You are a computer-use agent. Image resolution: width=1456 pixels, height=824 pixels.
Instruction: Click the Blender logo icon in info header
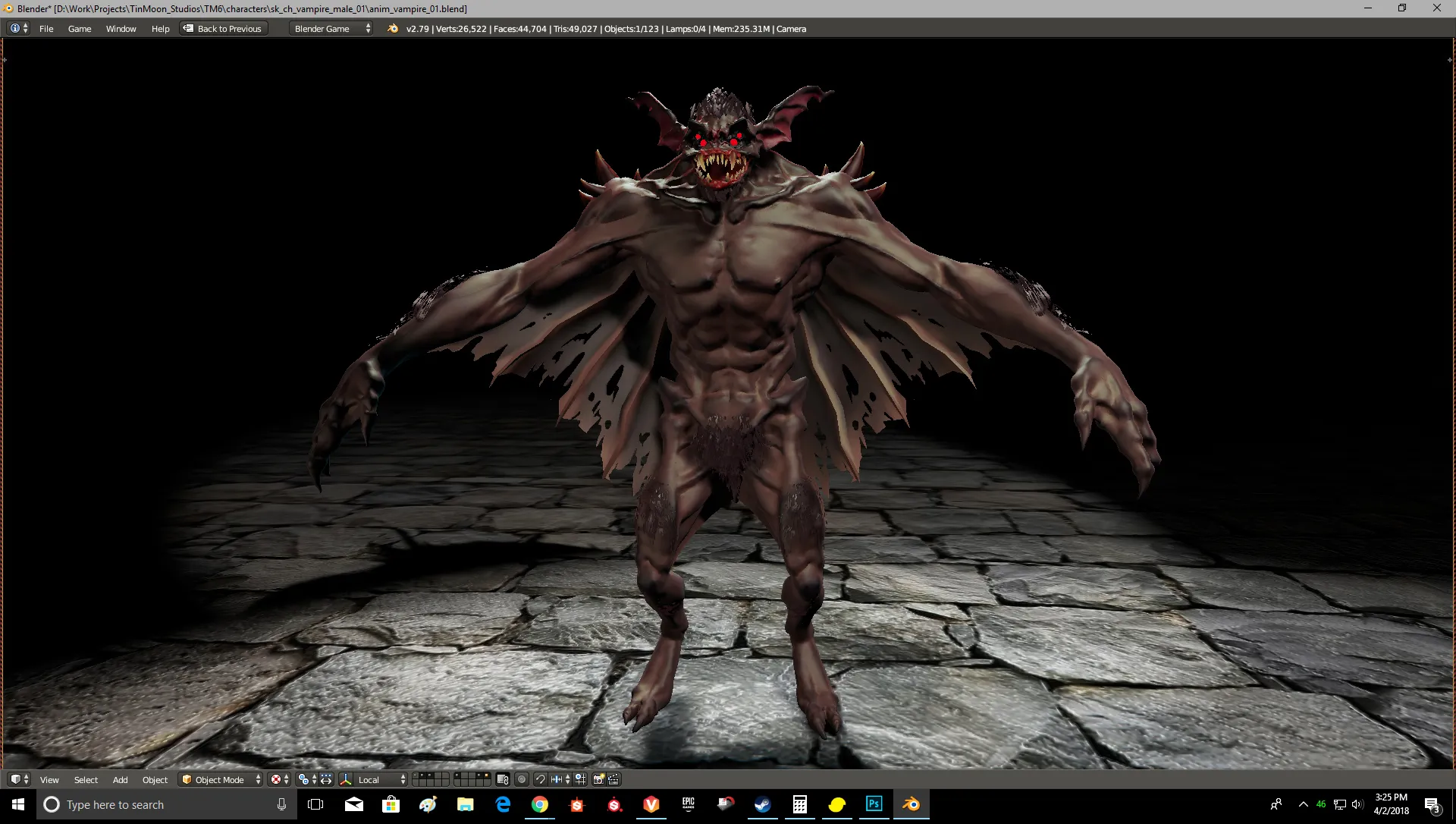pyautogui.click(x=393, y=29)
